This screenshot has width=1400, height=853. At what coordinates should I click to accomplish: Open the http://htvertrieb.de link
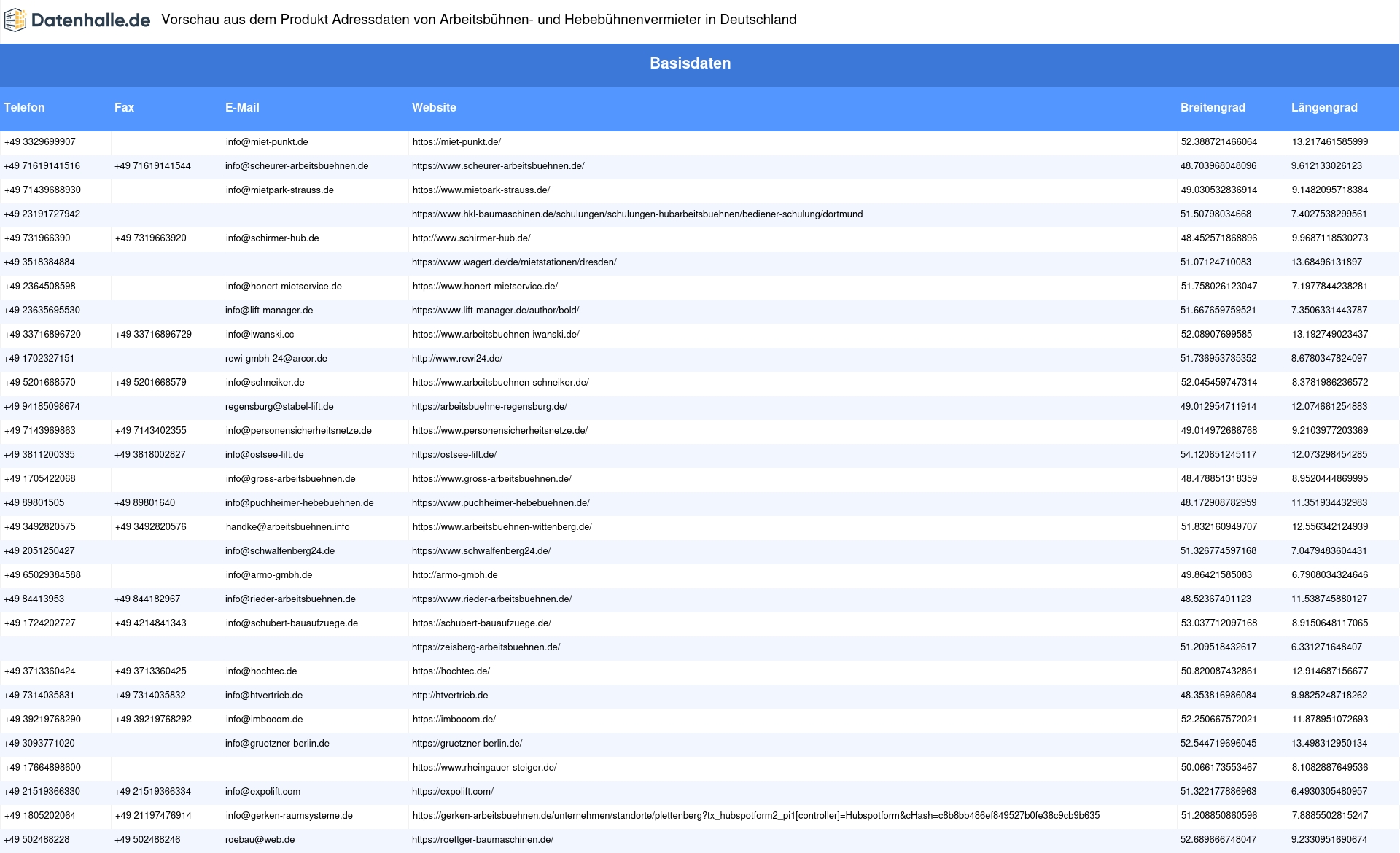449,696
